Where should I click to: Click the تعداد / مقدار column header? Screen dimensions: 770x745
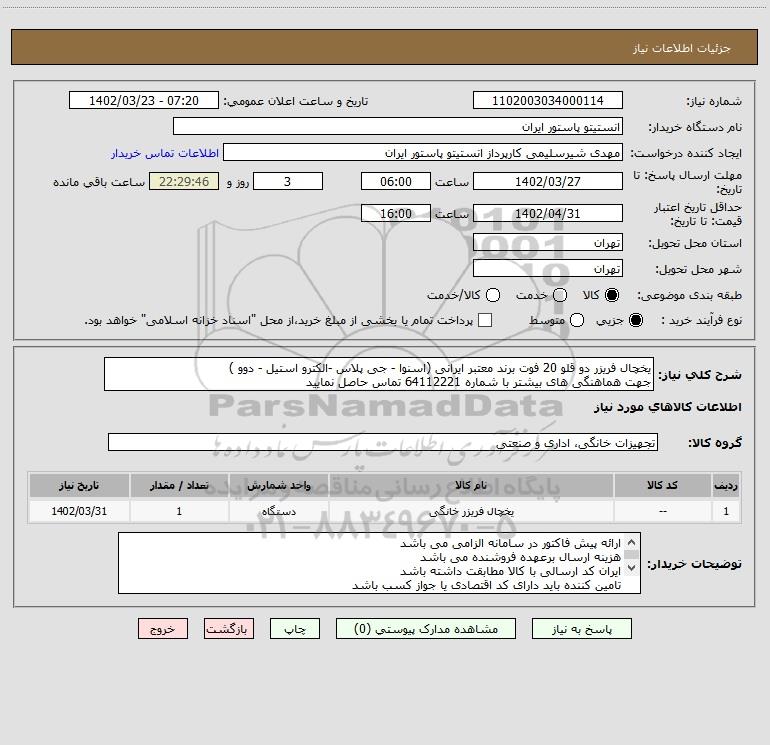pos(179,485)
